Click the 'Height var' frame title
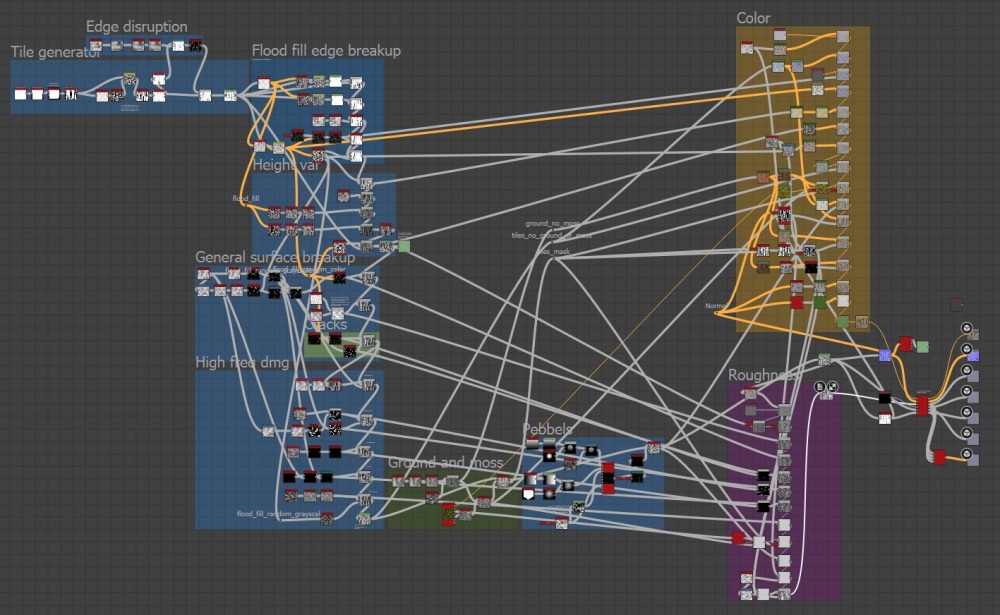Screen dimensions: 1000x615 click(x=286, y=165)
